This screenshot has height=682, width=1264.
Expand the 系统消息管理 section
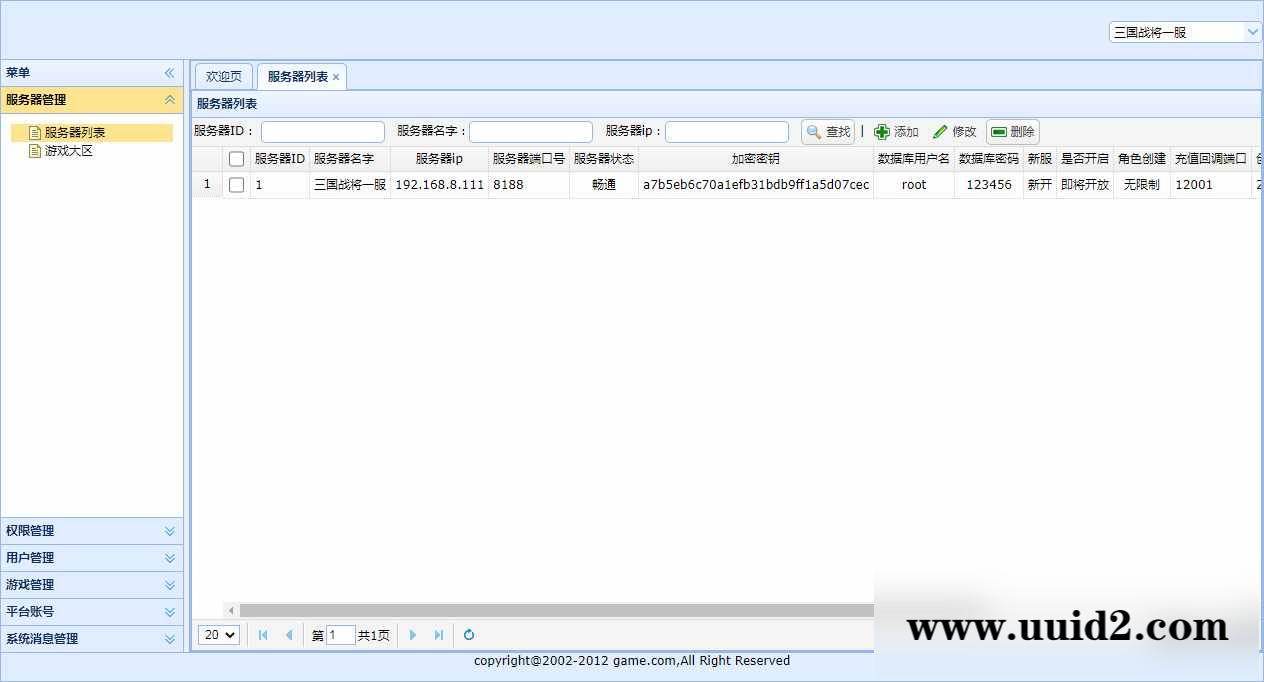point(91,638)
